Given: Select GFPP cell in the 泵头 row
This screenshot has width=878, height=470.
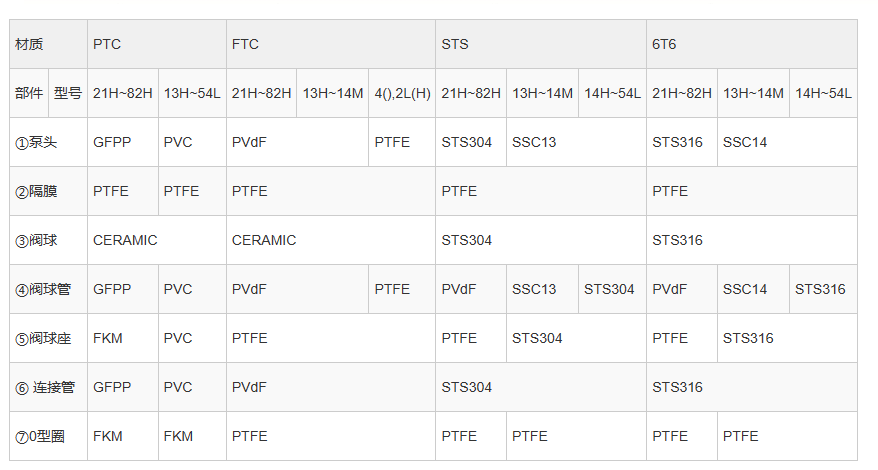Looking at the screenshot, I should (123, 142).
